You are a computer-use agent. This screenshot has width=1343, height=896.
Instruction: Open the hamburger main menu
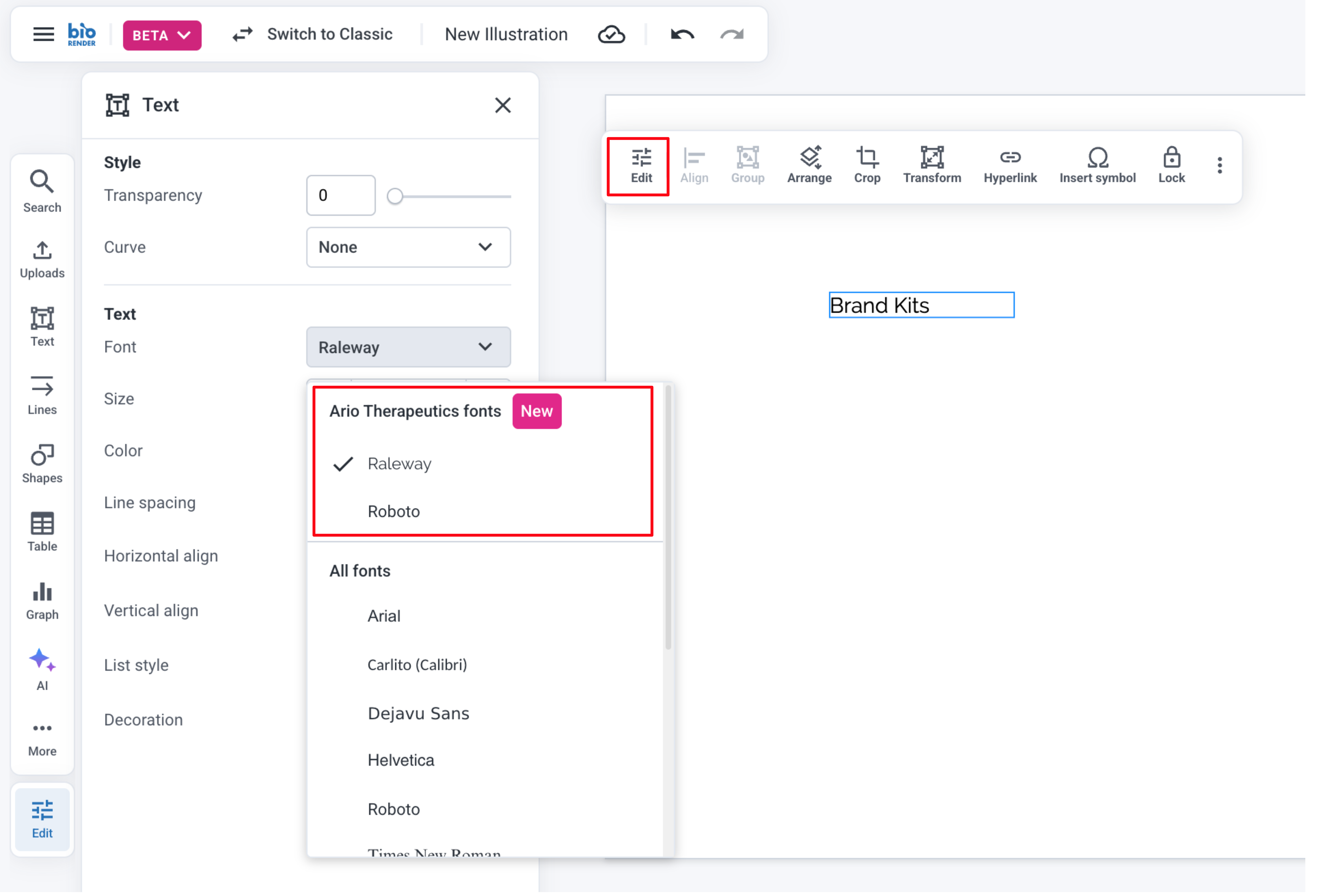(x=44, y=34)
